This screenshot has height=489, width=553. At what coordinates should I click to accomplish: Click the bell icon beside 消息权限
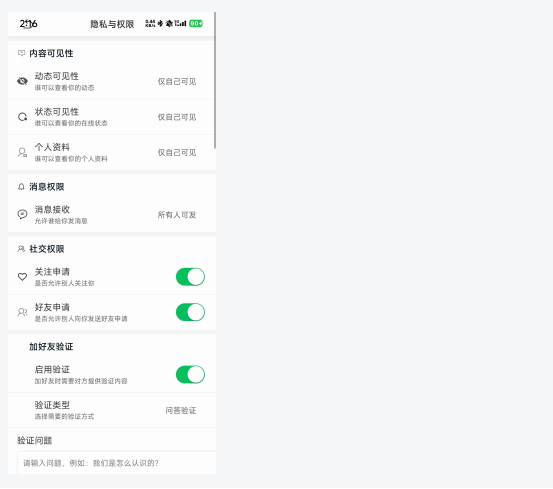pyautogui.click(x=21, y=187)
